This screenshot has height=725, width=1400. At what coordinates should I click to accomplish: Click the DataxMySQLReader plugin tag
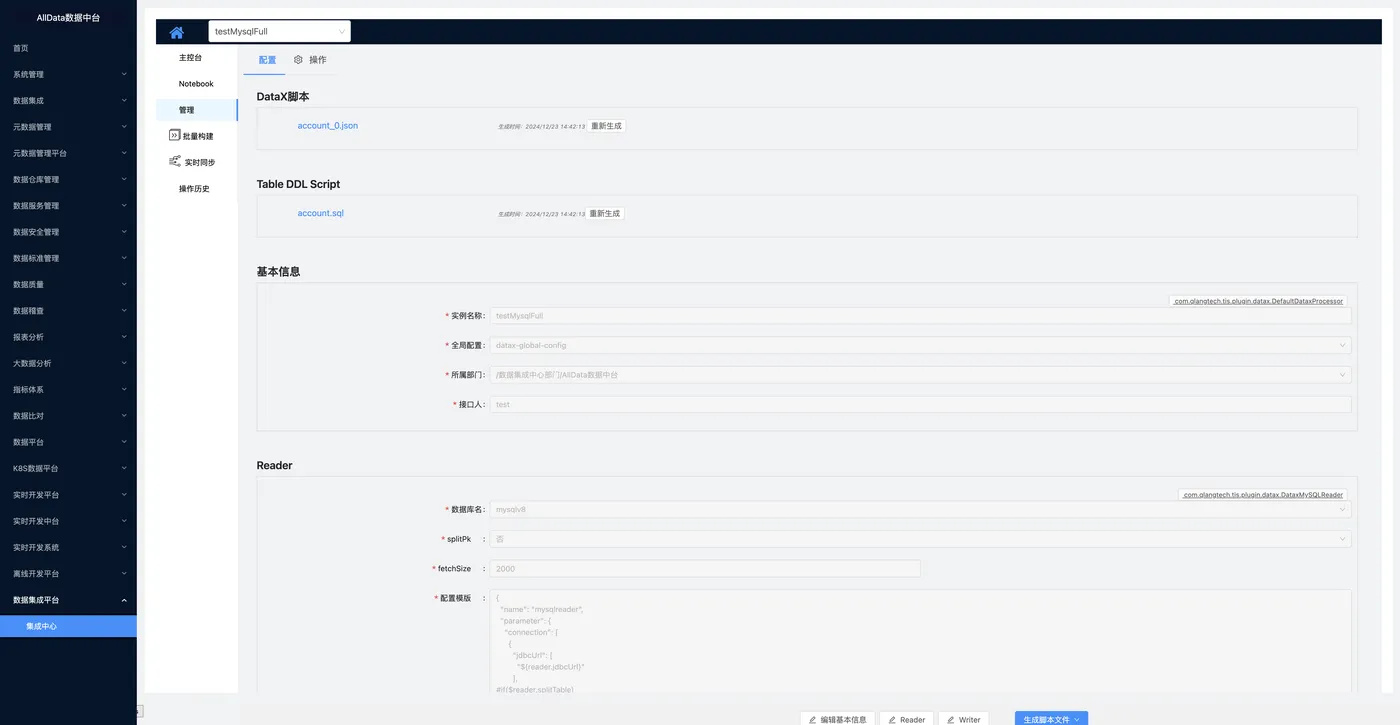(x=1263, y=495)
